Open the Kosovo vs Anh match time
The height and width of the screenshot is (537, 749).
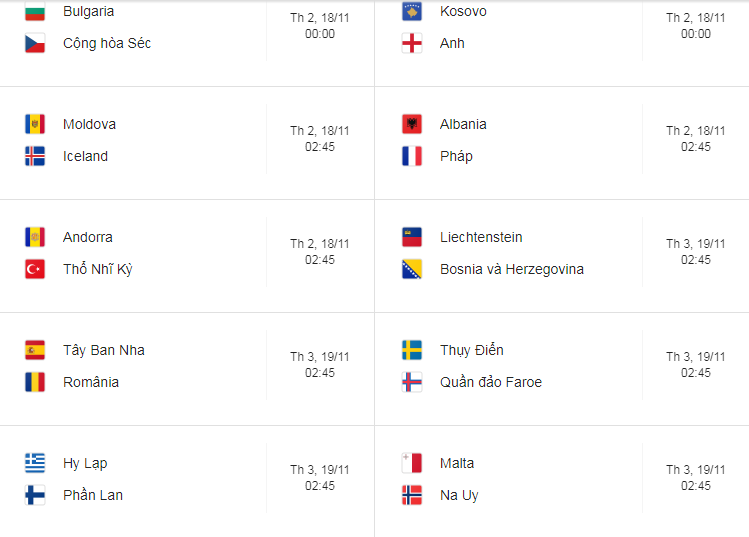(696, 26)
